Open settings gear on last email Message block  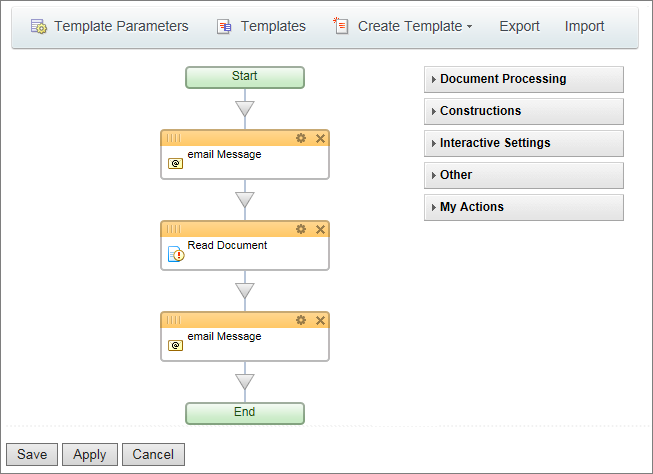[x=301, y=320]
